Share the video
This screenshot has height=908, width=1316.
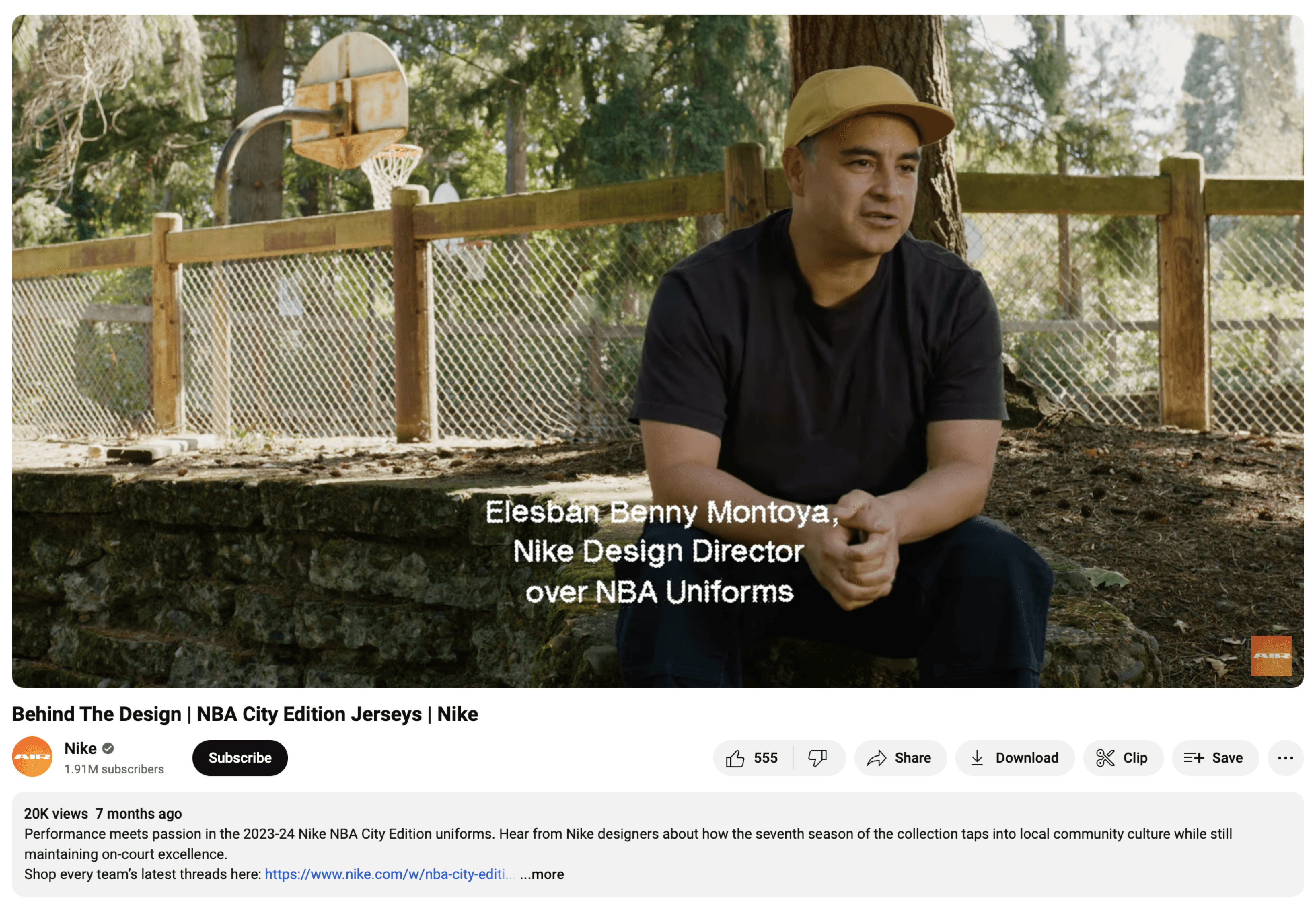pos(900,758)
